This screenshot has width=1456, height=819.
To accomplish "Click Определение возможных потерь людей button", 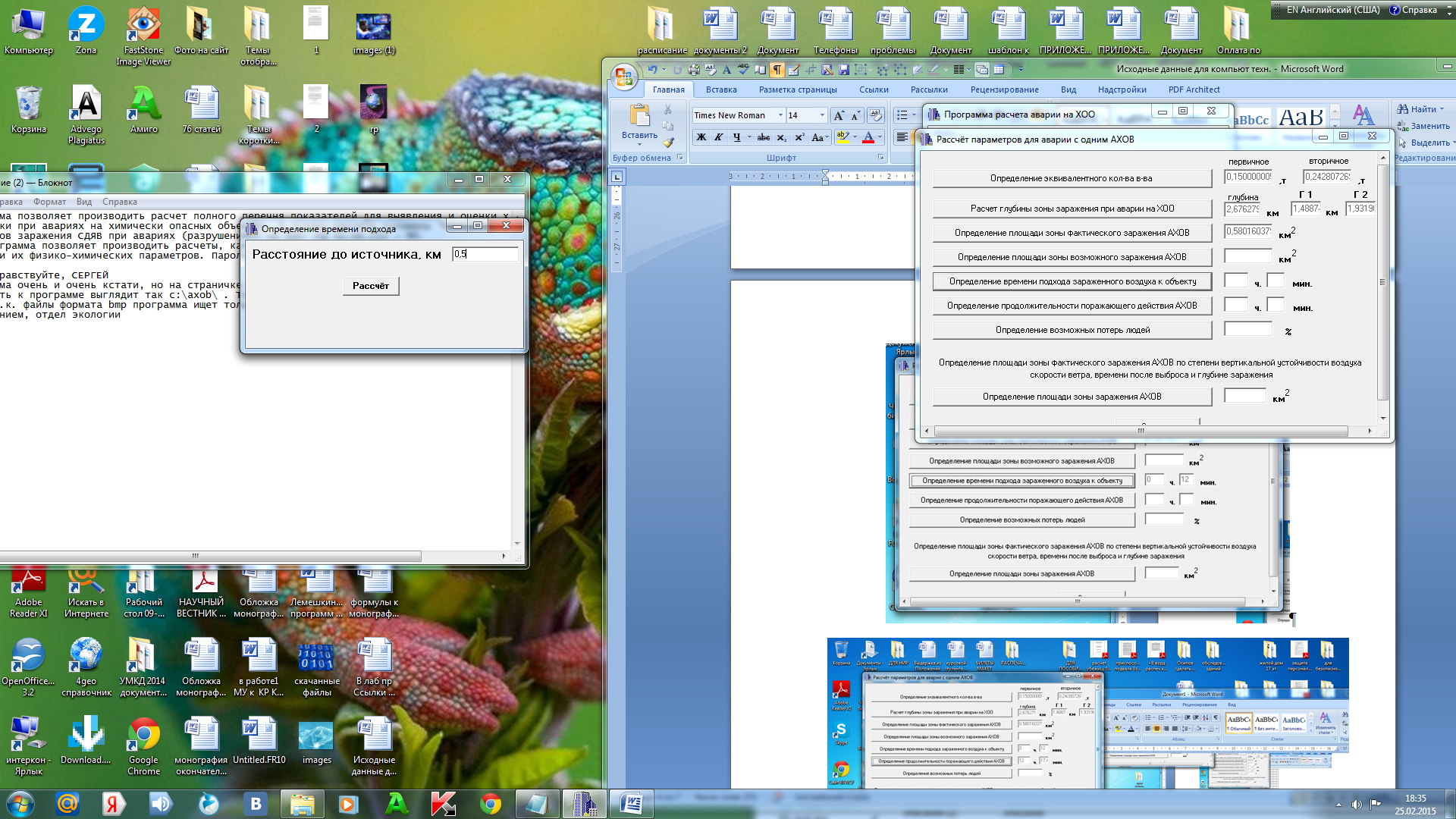I will coord(1072,330).
